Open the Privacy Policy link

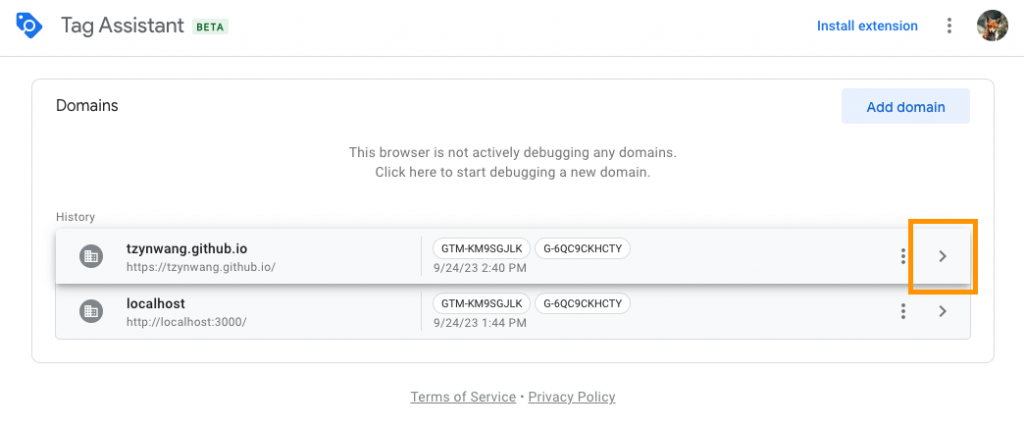click(572, 397)
